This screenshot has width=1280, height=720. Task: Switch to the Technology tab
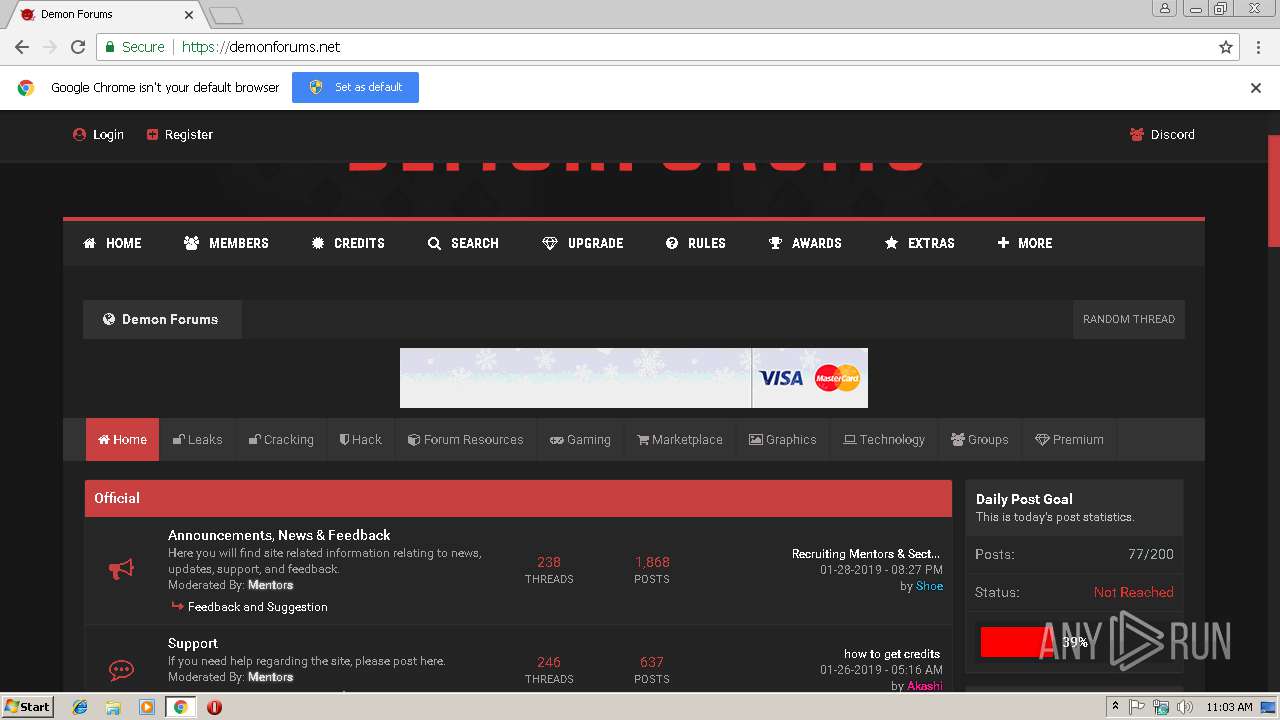click(884, 439)
